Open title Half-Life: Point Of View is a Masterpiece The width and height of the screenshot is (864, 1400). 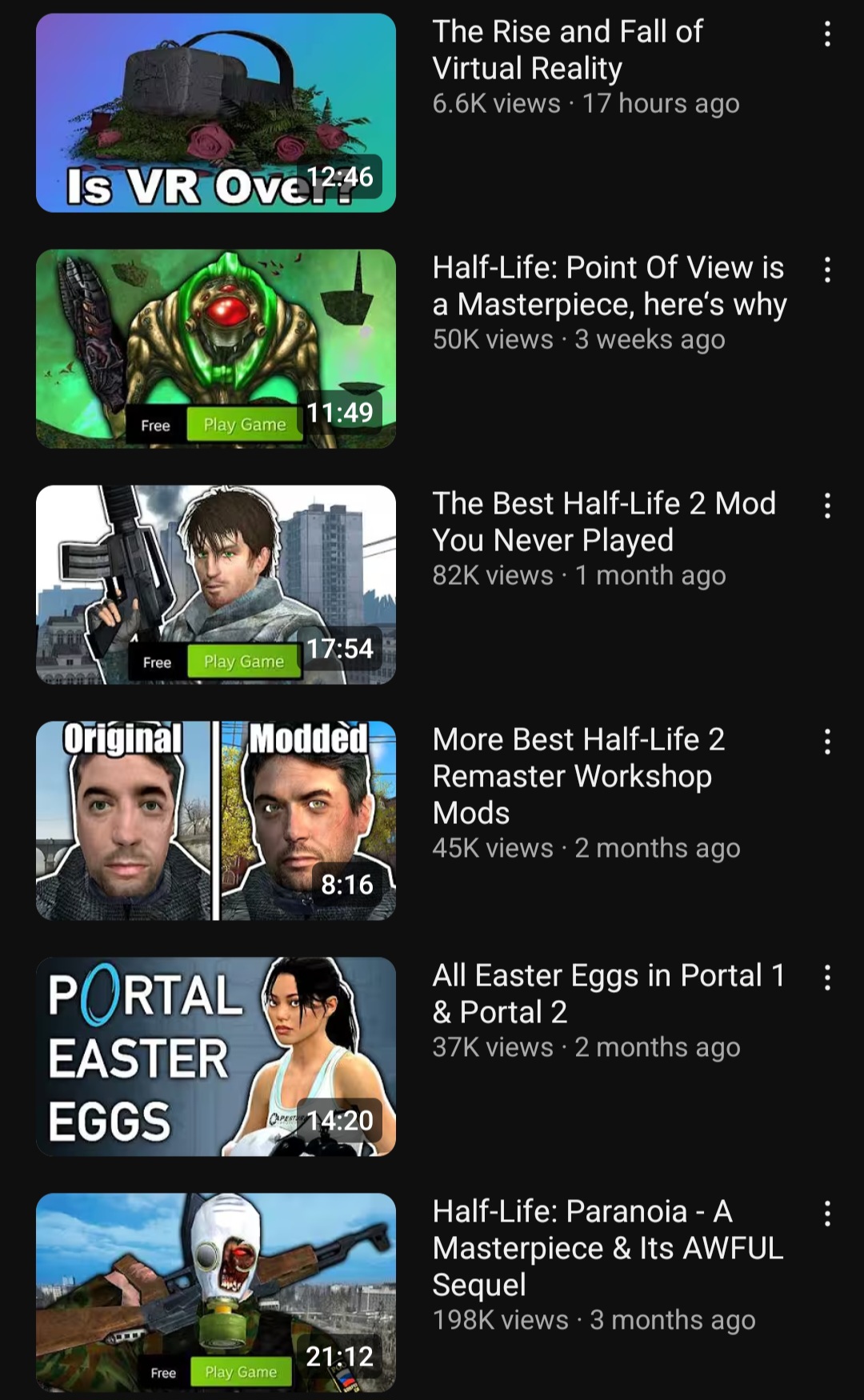click(x=610, y=286)
